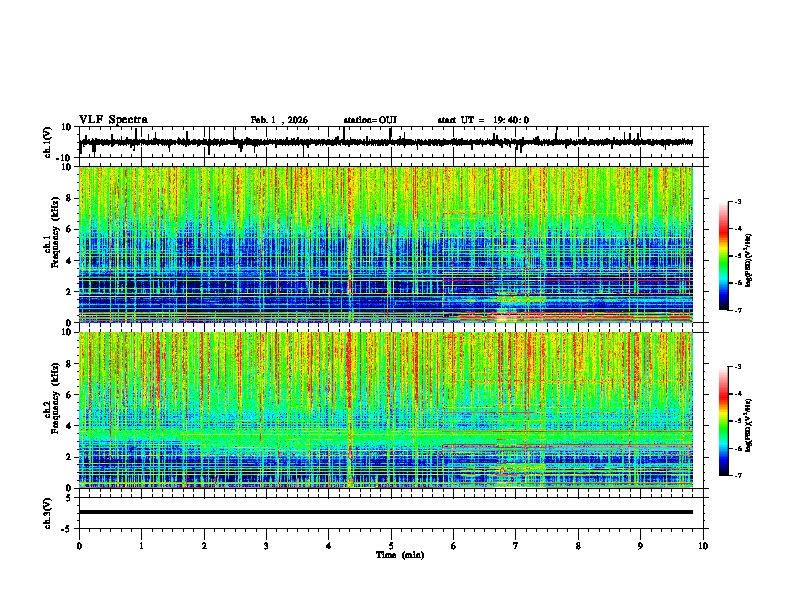This screenshot has width=792, height=612.
Task: Click the ch.1 voltage waveform trace
Action: tap(386, 142)
